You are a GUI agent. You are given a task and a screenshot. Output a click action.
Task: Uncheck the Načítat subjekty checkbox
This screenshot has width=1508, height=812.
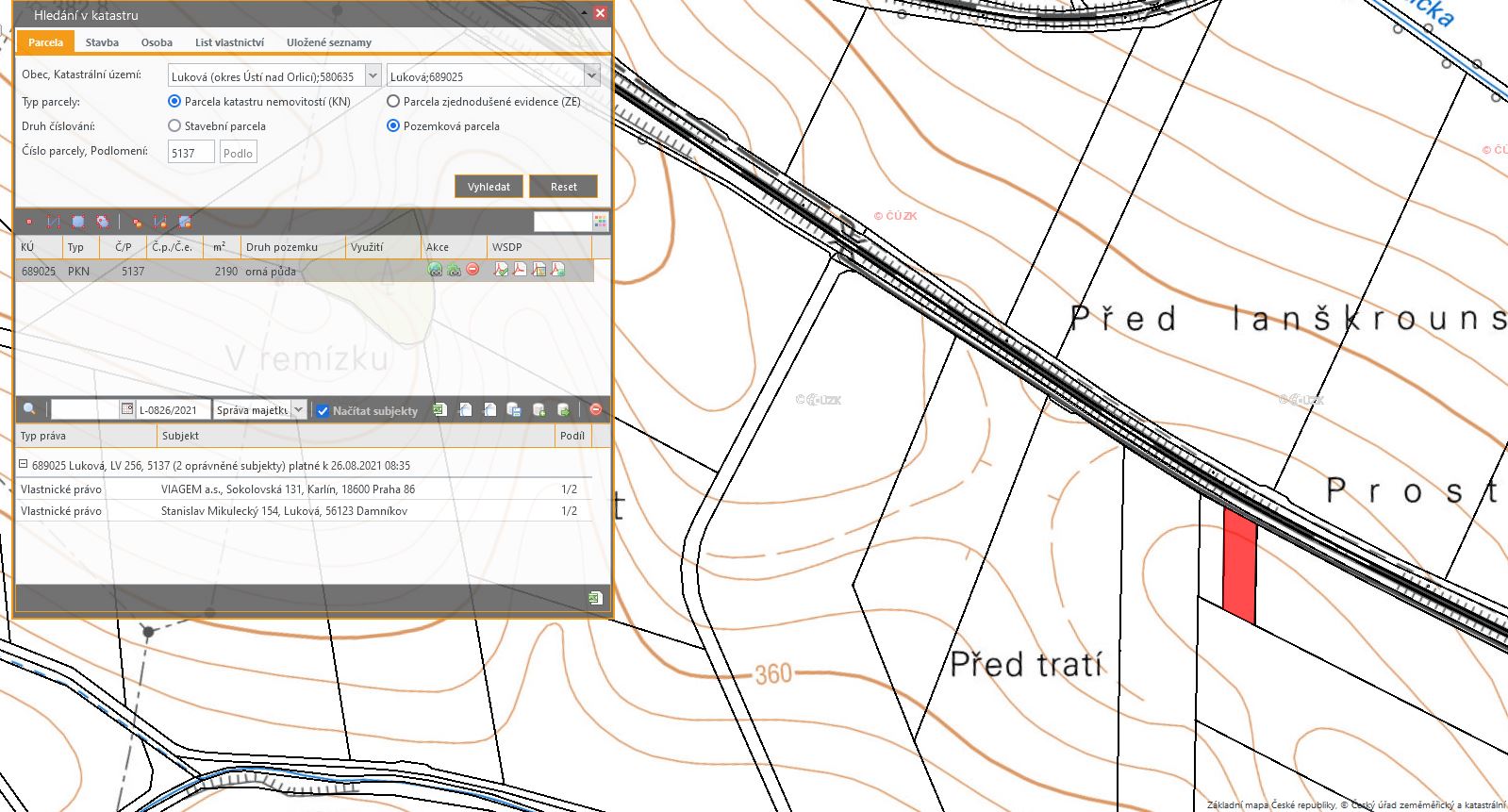click(x=323, y=410)
